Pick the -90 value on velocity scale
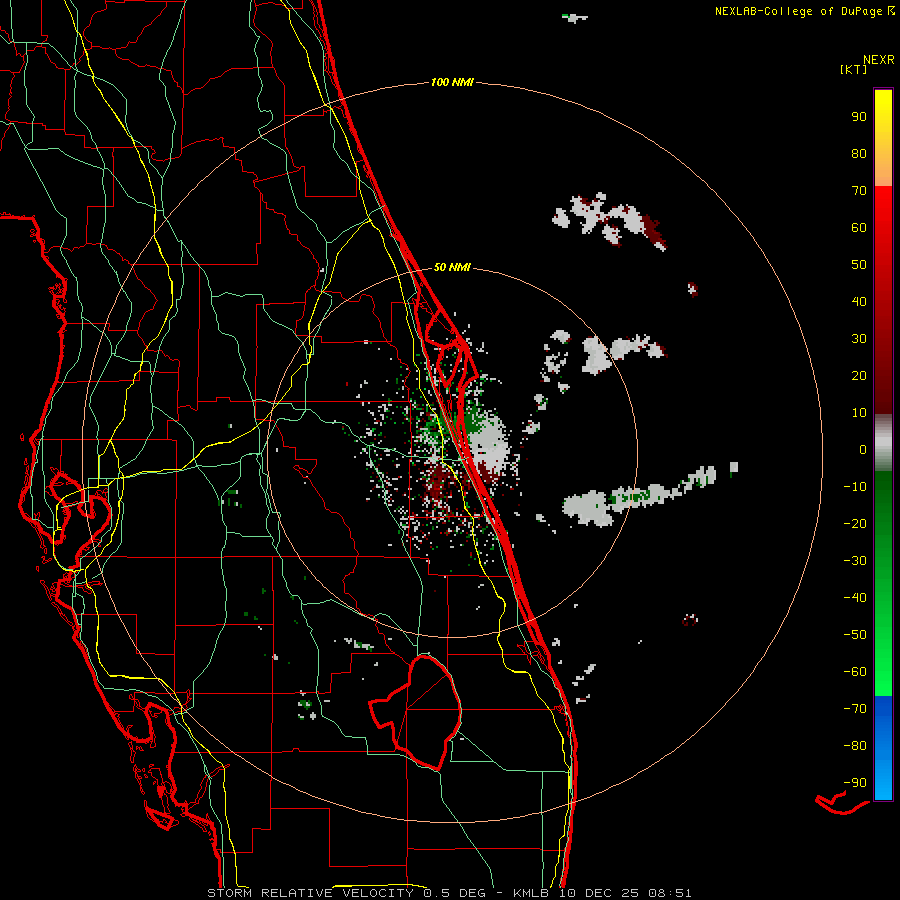The image size is (900, 900). [x=855, y=783]
